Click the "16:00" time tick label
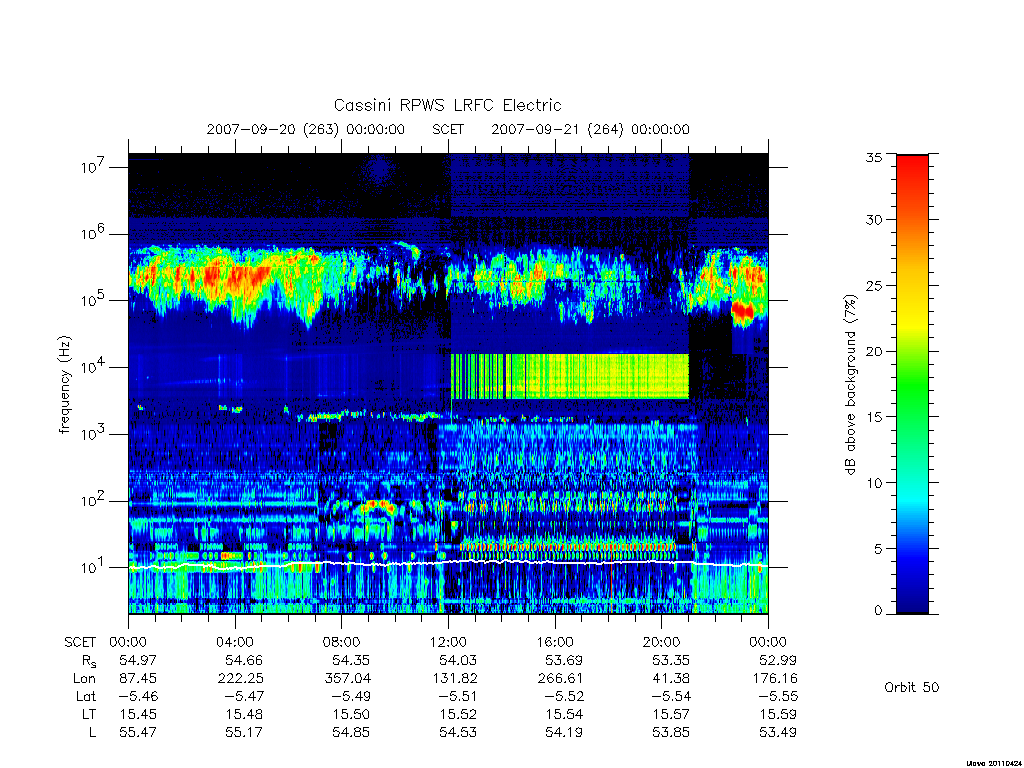The image size is (1024, 768). (x=554, y=643)
